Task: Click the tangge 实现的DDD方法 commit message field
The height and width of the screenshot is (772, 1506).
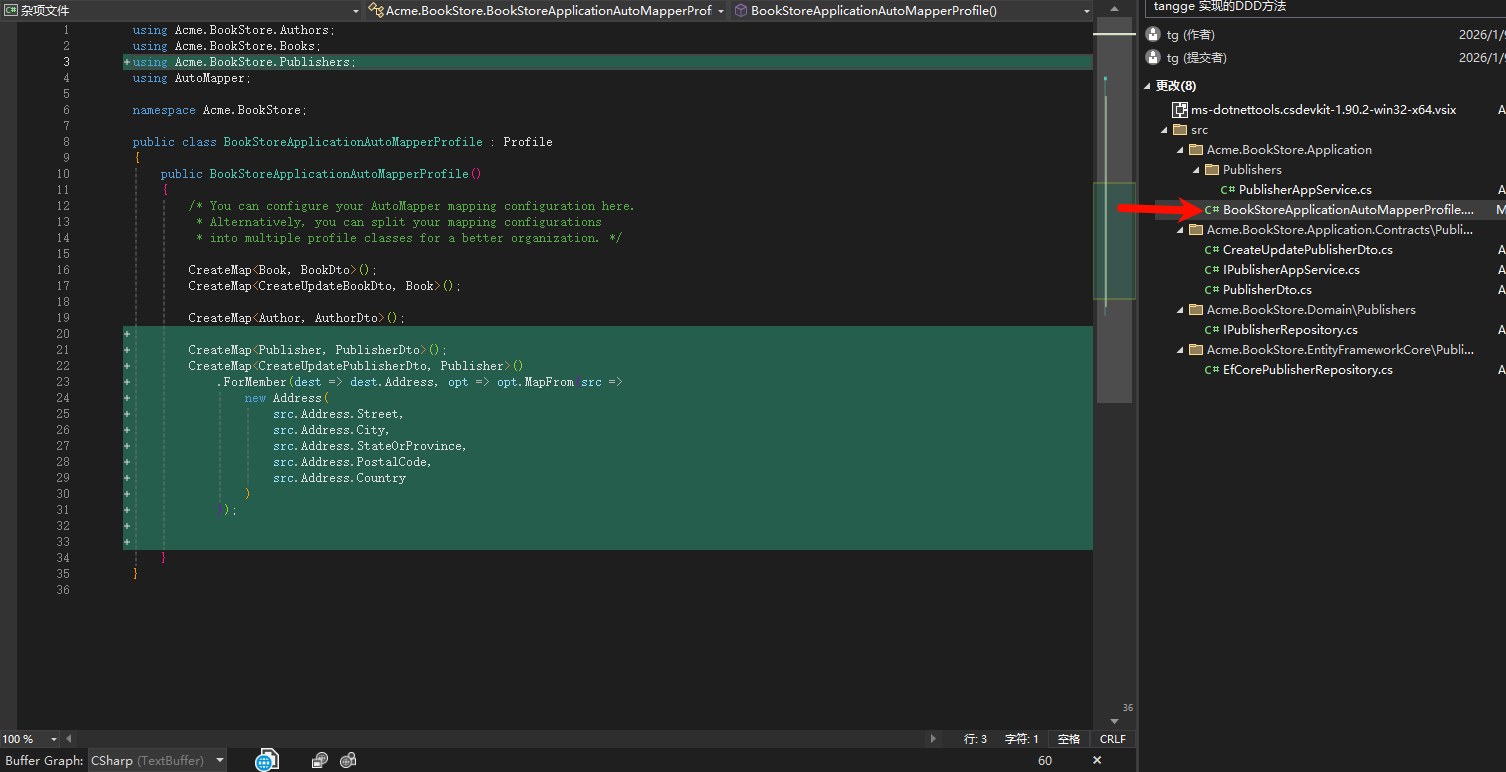Action: (x=1325, y=6)
